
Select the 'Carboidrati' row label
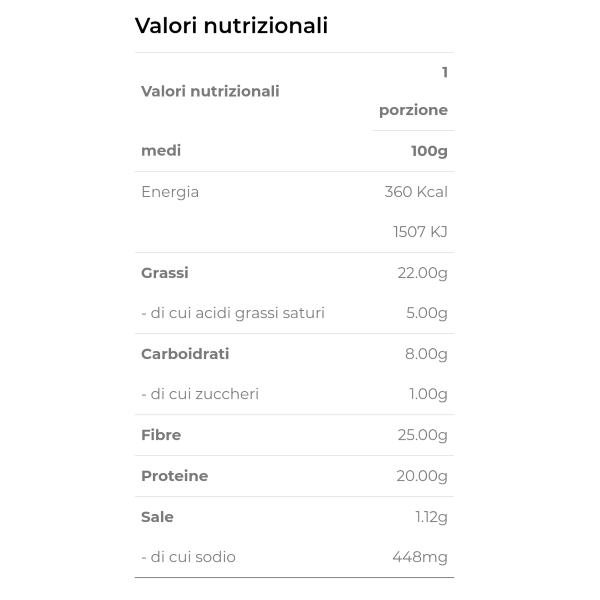[185, 354]
